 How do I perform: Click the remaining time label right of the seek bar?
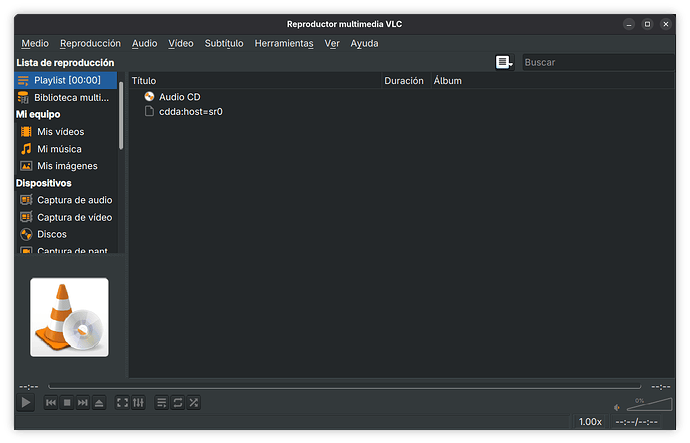pyautogui.click(x=661, y=387)
